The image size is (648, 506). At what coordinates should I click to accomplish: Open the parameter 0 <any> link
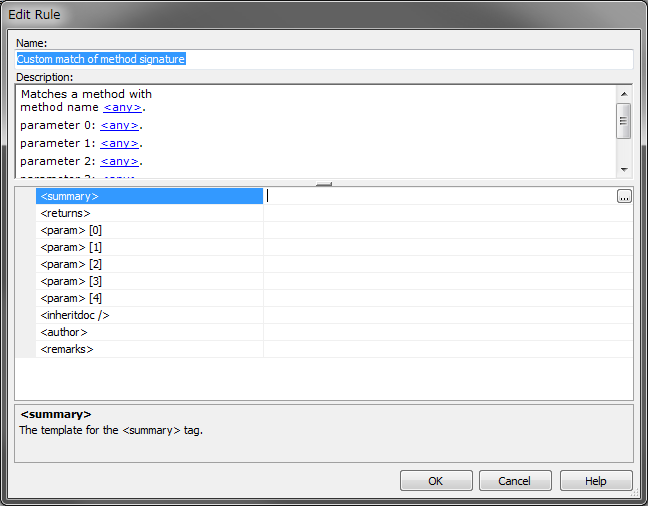pyautogui.click(x=119, y=125)
